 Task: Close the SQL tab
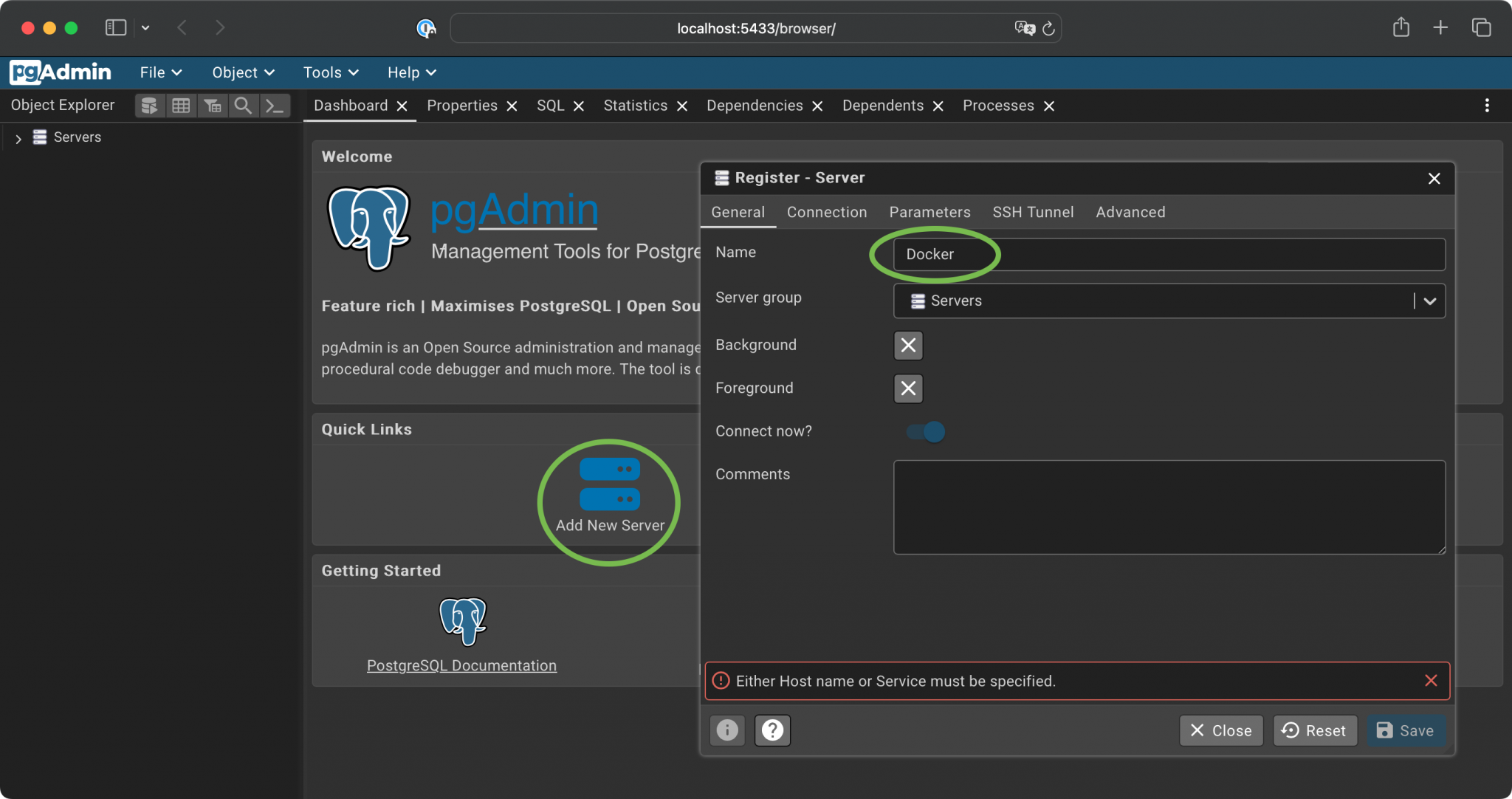pyautogui.click(x=579, y=106)
